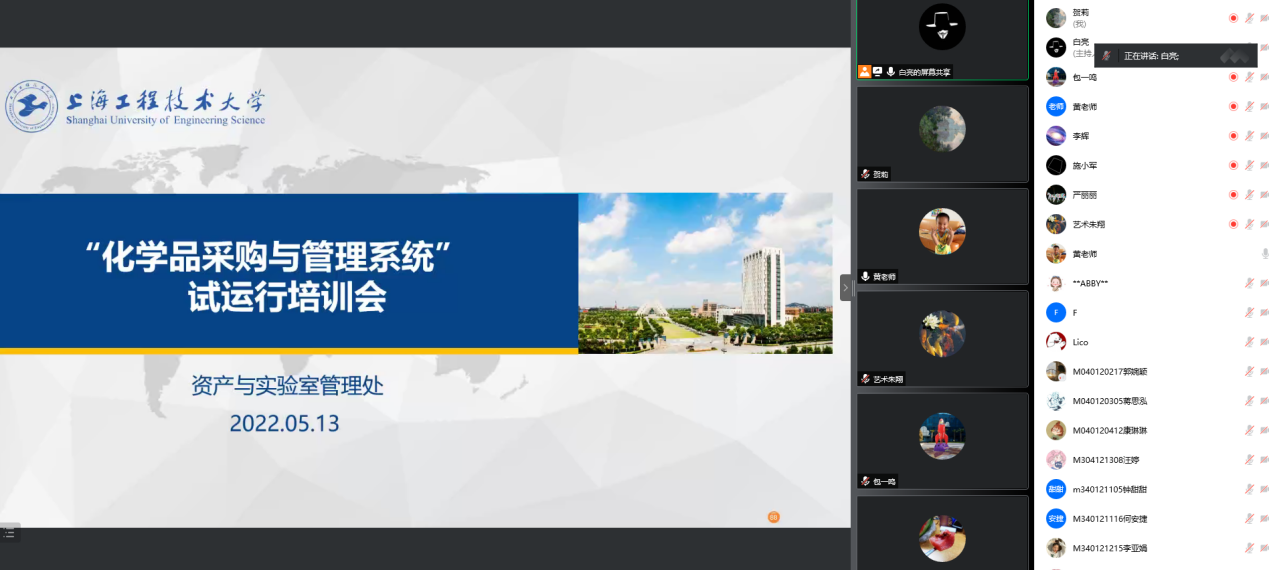Select 白亮的屏幕共享 video tile
The height and width of the screenshot is (570, 1269).
(942, 40)
